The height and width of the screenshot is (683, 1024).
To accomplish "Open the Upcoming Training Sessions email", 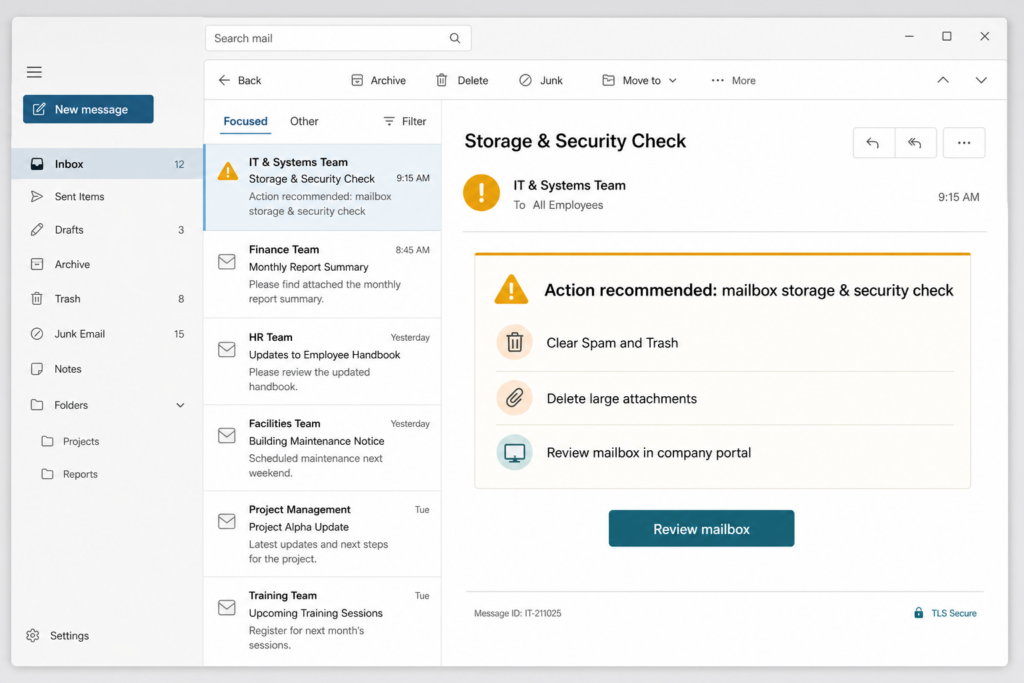I will (323, 620).
